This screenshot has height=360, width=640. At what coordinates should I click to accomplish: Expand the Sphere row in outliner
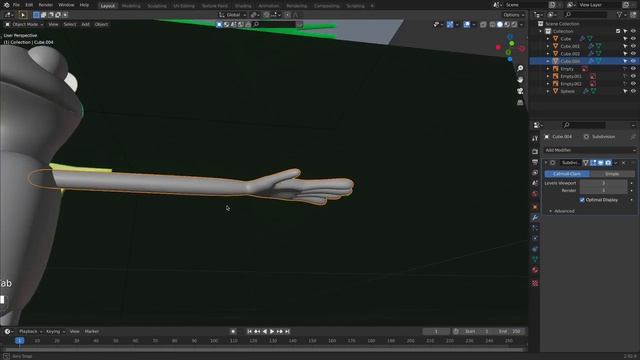coord(548,91)
